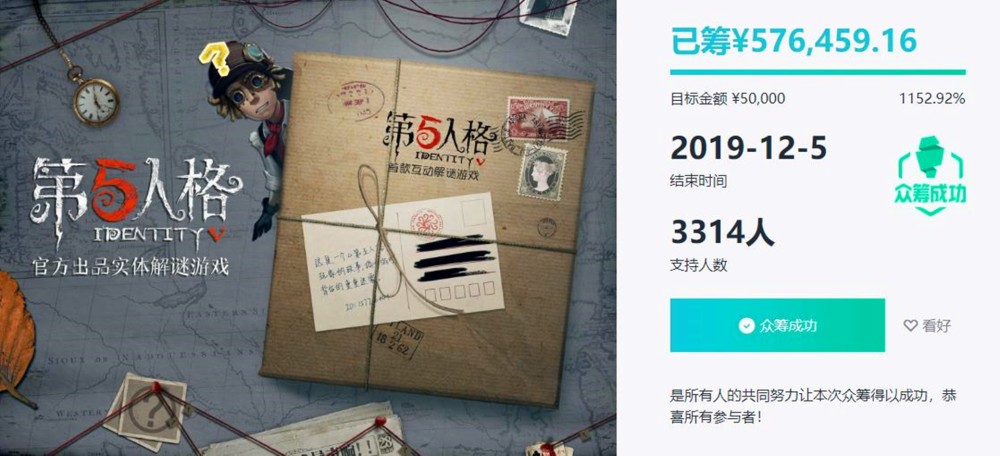Click the 众筹成功 badge stamp icon
Image resolution: width=1000 pixels, height=456 pixels.
931,175
